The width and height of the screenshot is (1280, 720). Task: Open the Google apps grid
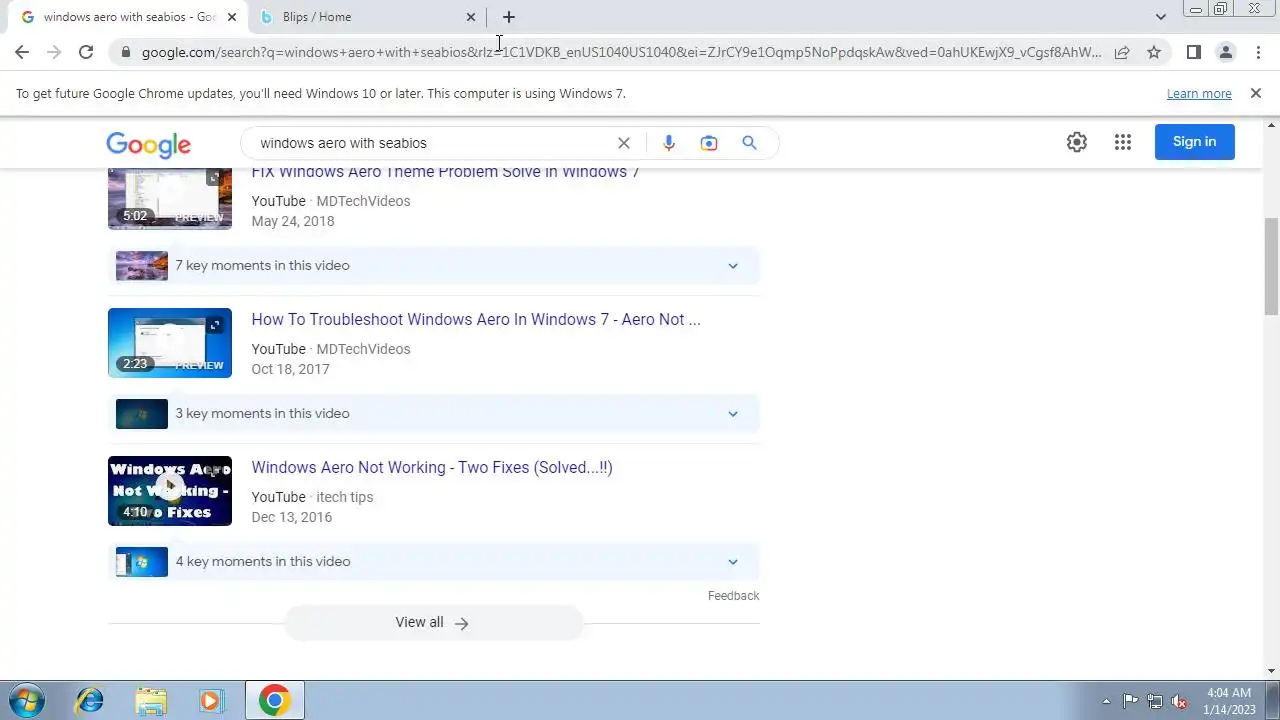pos(1123,142)
